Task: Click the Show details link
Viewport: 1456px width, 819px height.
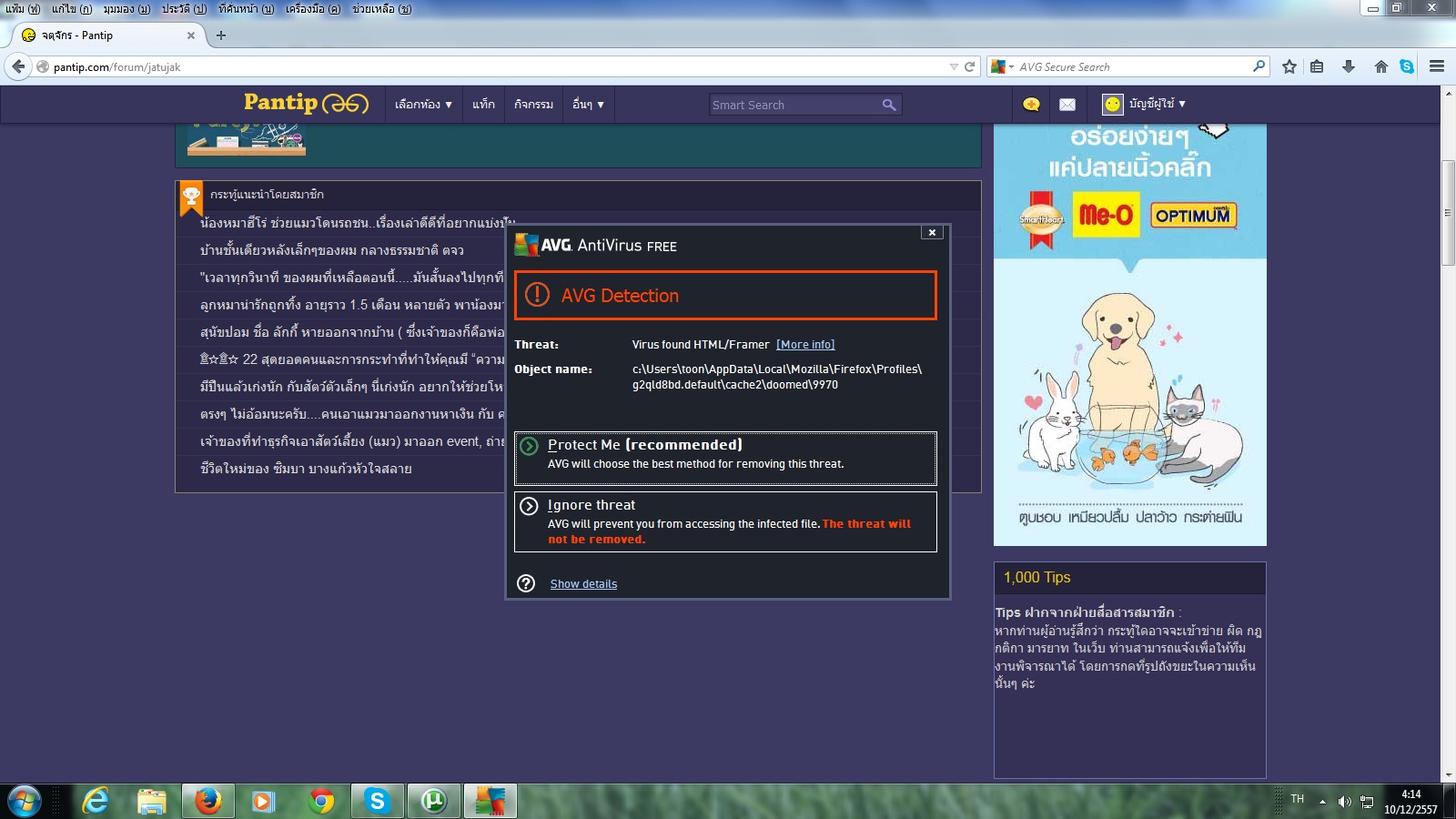Action: [x=583, y=584]
